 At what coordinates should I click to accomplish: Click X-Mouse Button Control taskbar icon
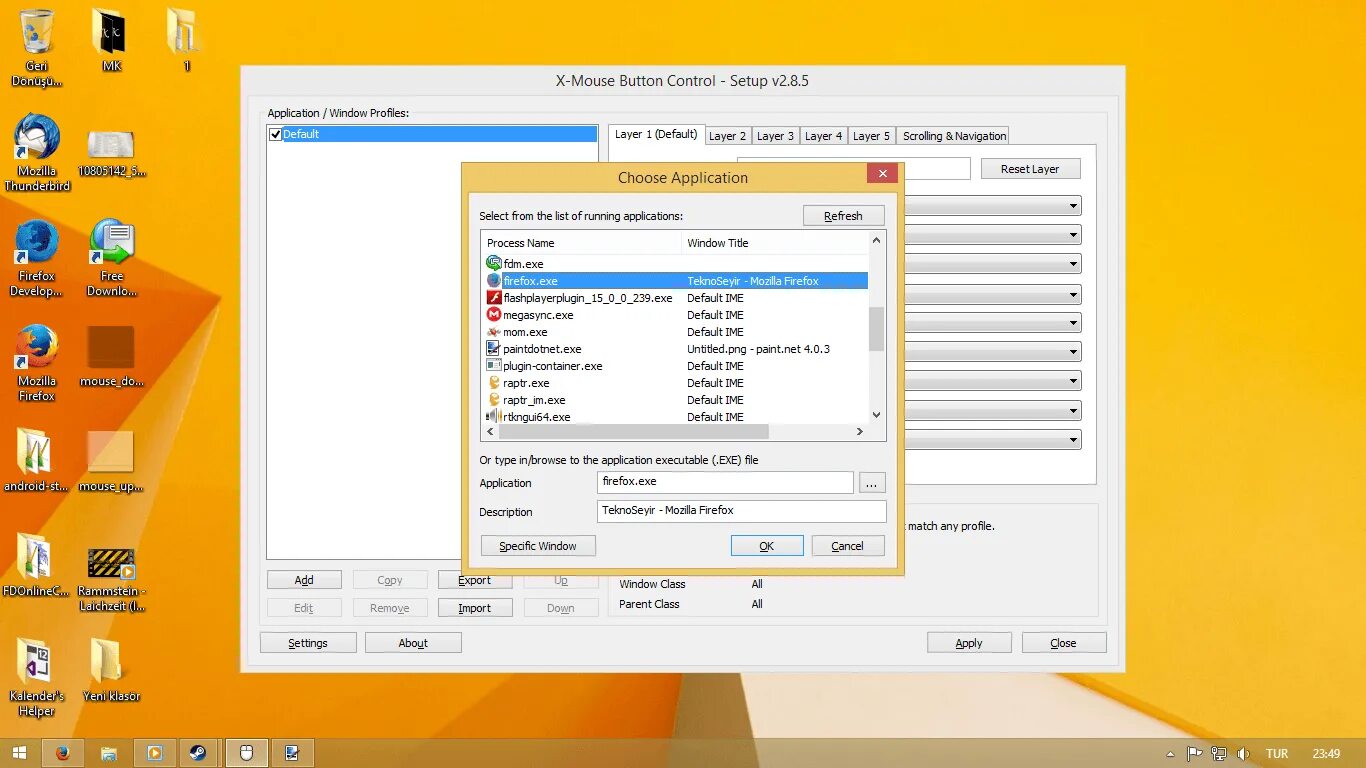(x=247, y=753)
